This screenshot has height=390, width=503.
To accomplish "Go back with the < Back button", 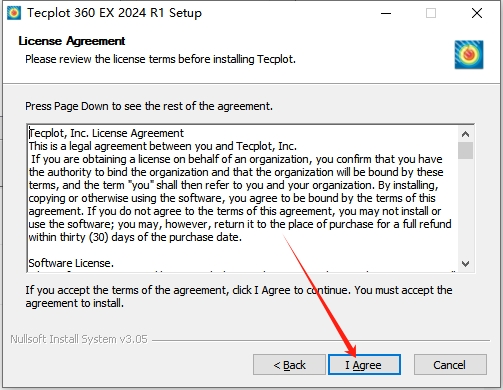I will coord(289,365).
